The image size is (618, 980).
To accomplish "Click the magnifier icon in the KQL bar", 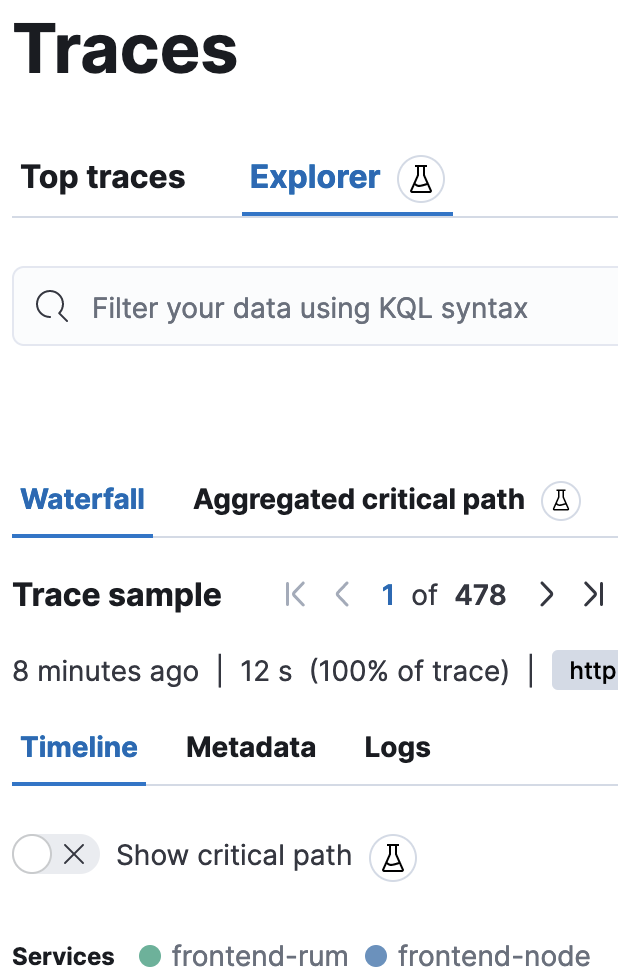I will (50, 306).
